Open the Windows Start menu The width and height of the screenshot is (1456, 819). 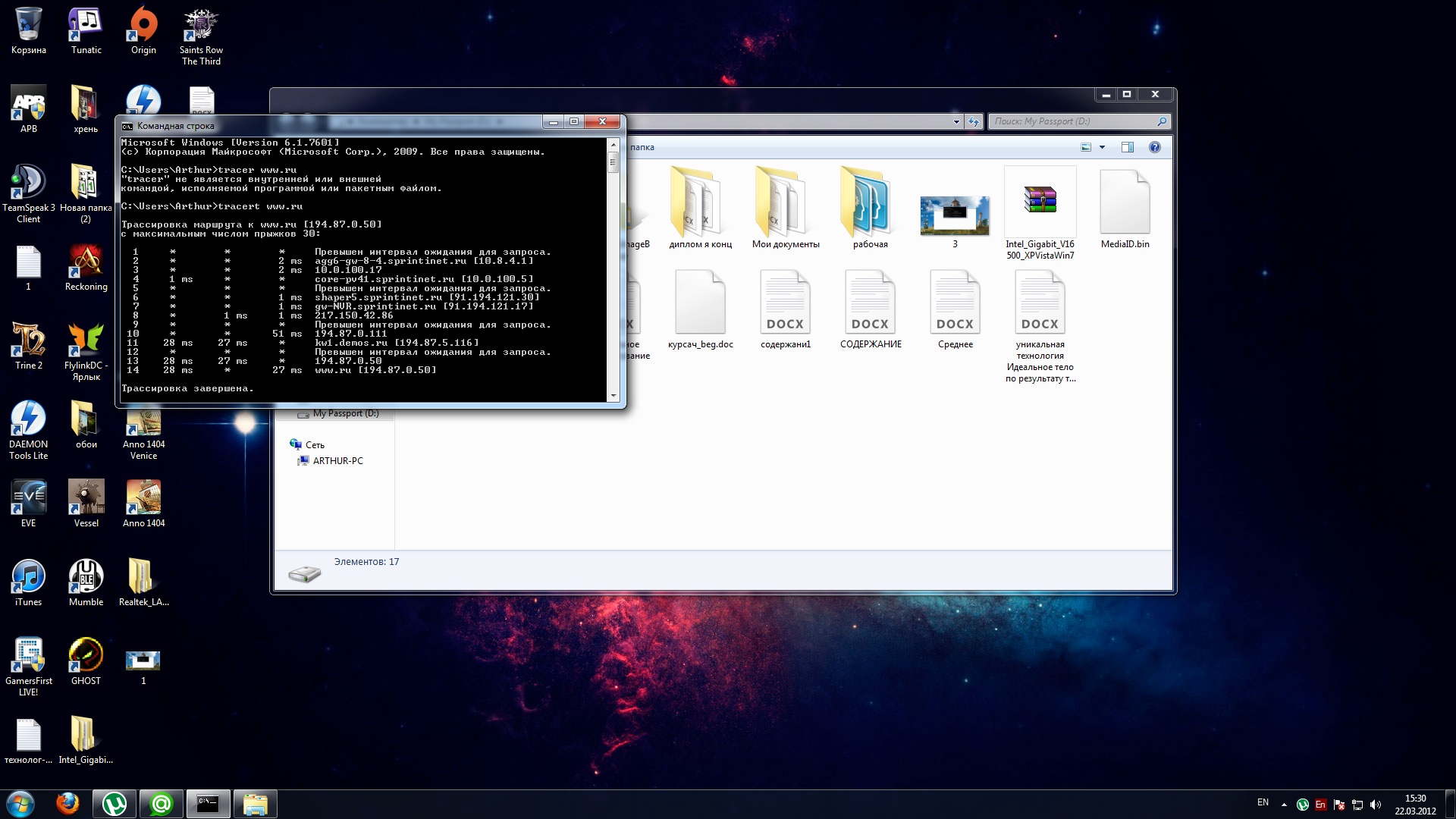pos(20,804)
